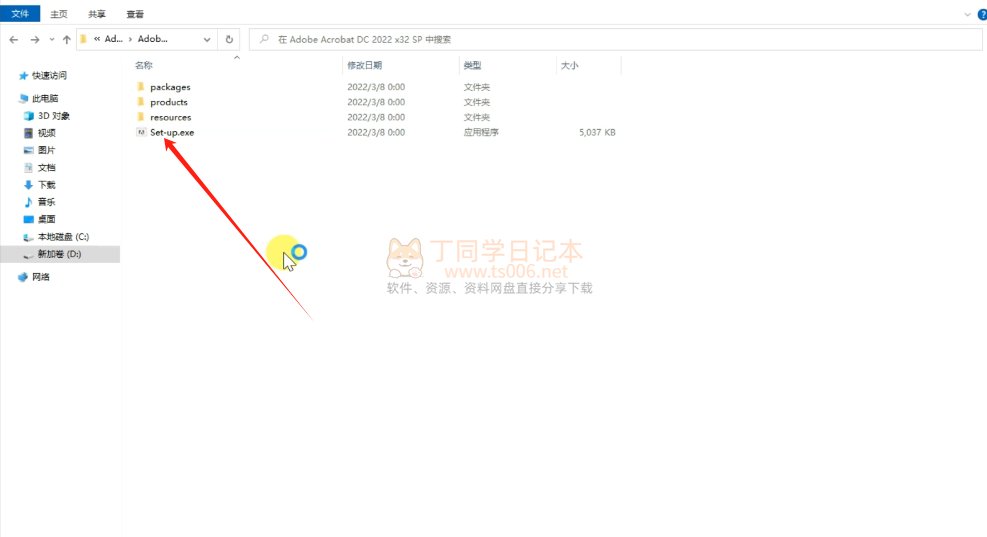Image resolution: width=987 pixels, height=537 pixels.
Task: Click the search magnifier icon
Action: (x=264, y=39)
